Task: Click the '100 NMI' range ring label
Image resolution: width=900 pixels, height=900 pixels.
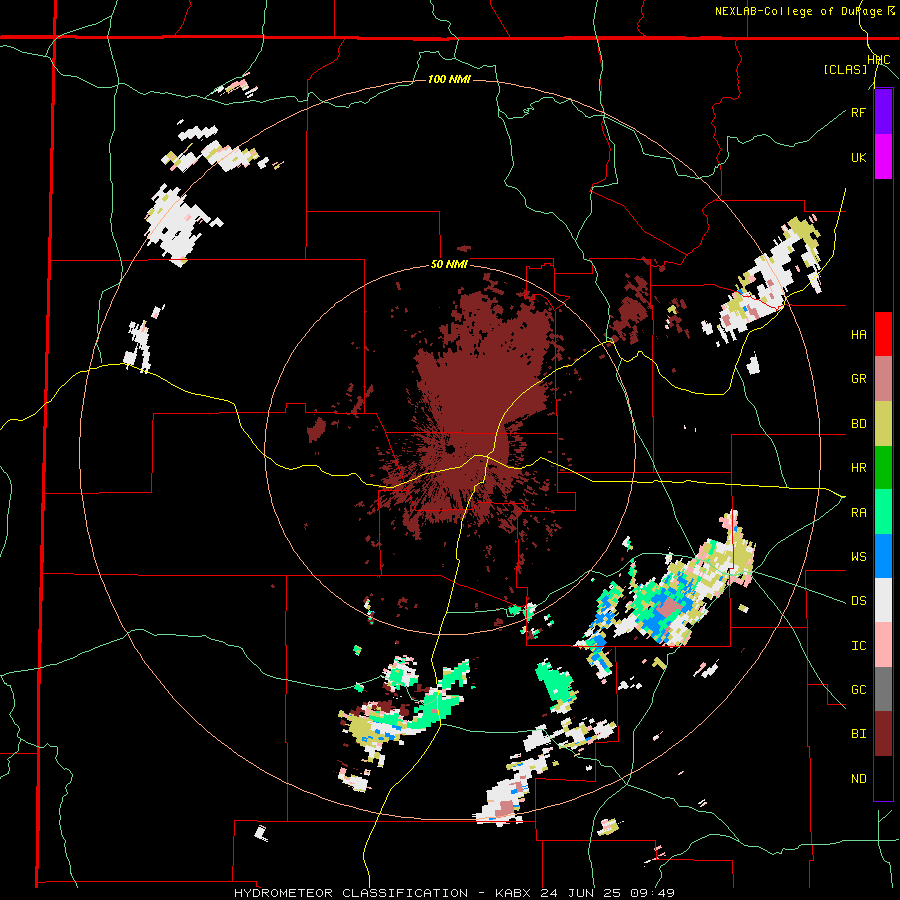Action: (449, 79)
